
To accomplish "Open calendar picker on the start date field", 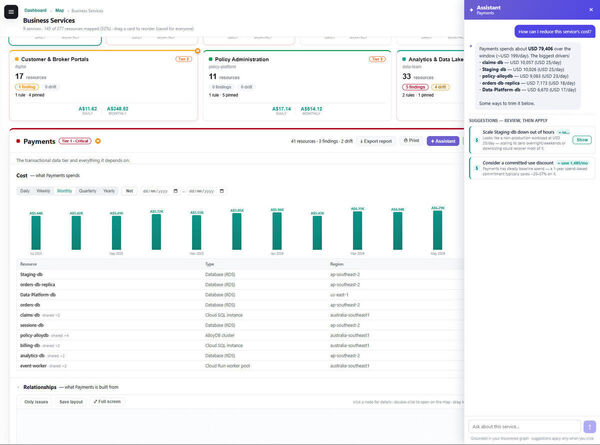I will tap(176, 191).
